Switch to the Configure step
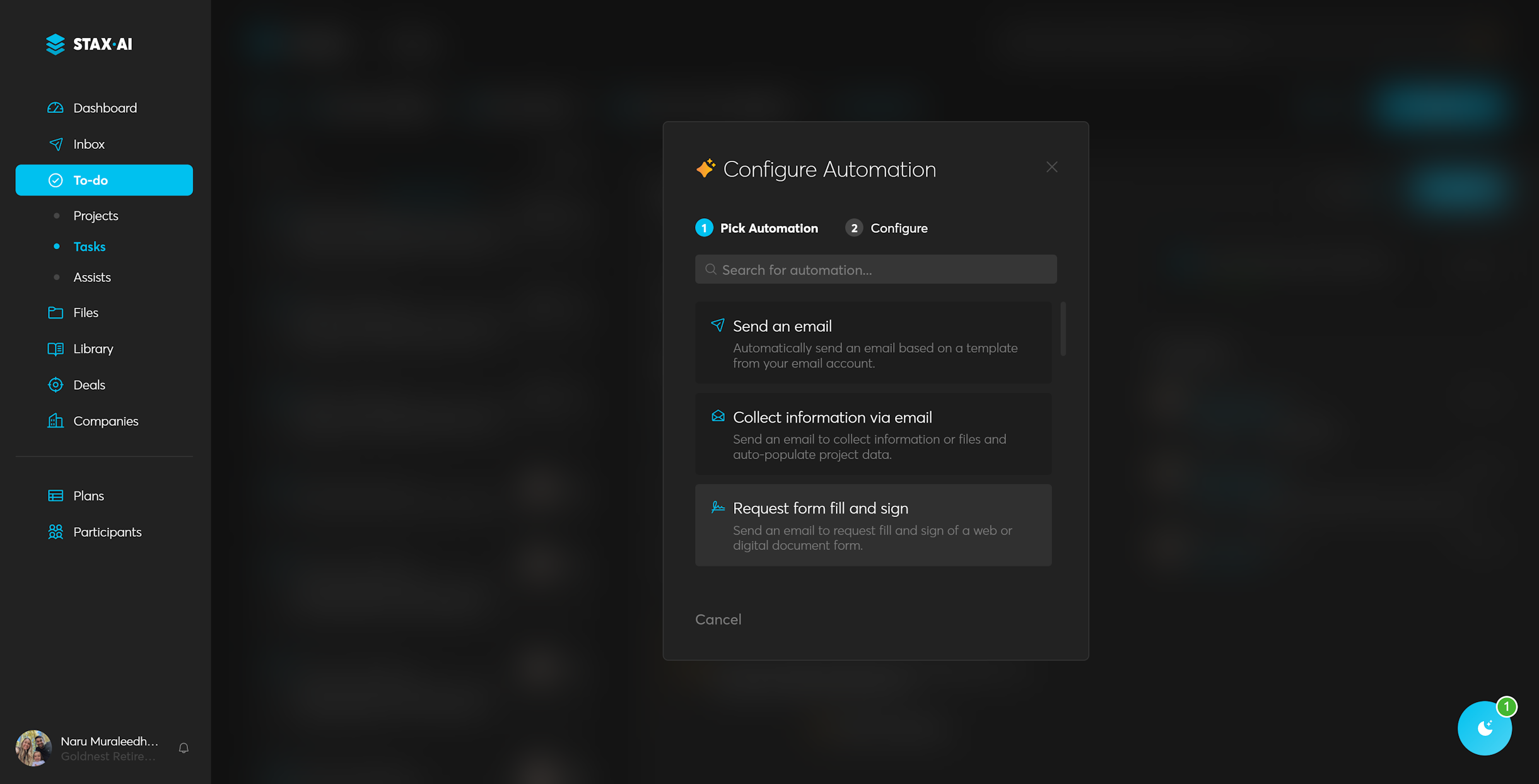The width and height of the screenshot is (1539, 784). click(x=887, y=228)
